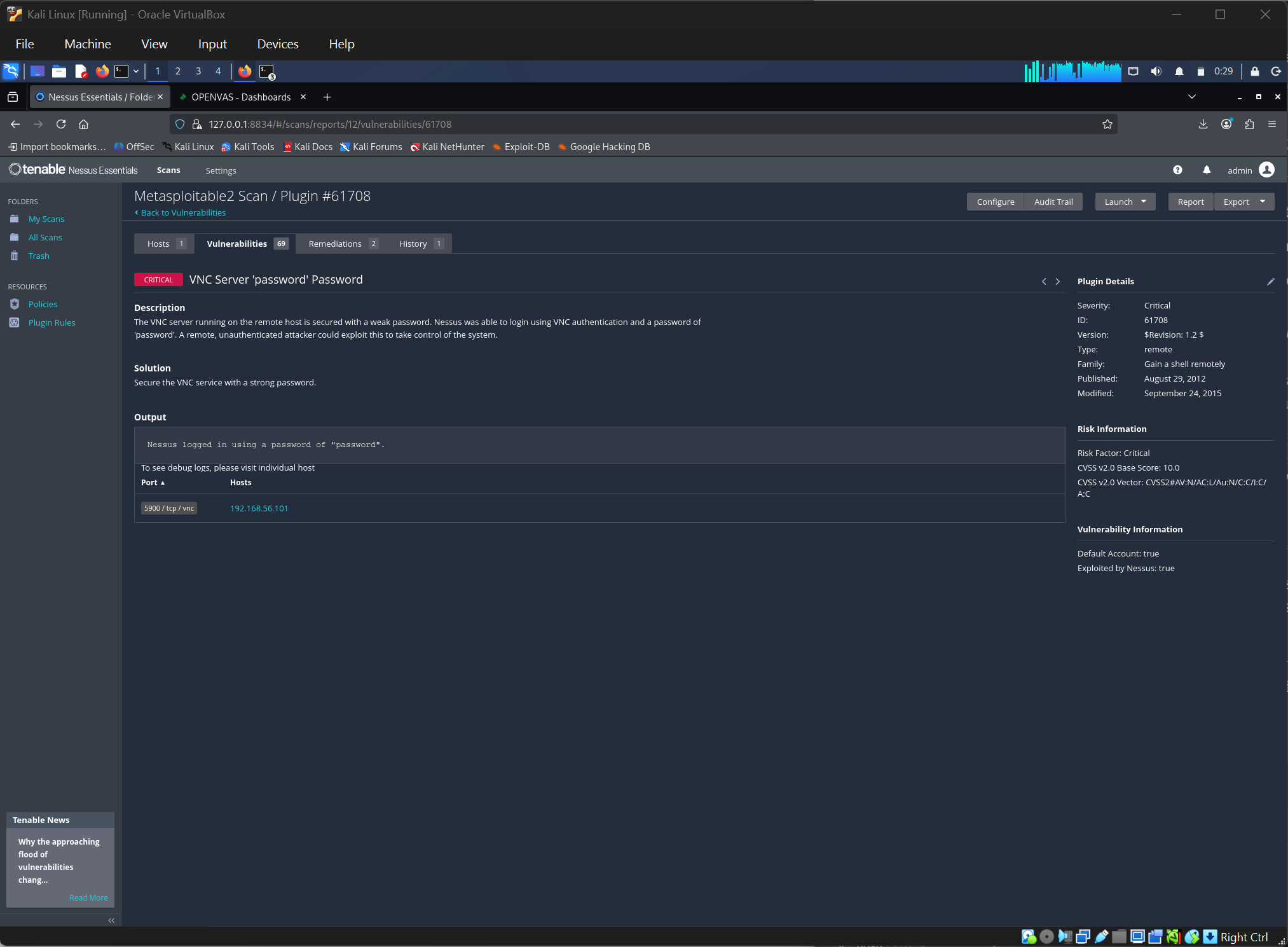Bookmark this page with the star icon

[x=1107, y=124]
